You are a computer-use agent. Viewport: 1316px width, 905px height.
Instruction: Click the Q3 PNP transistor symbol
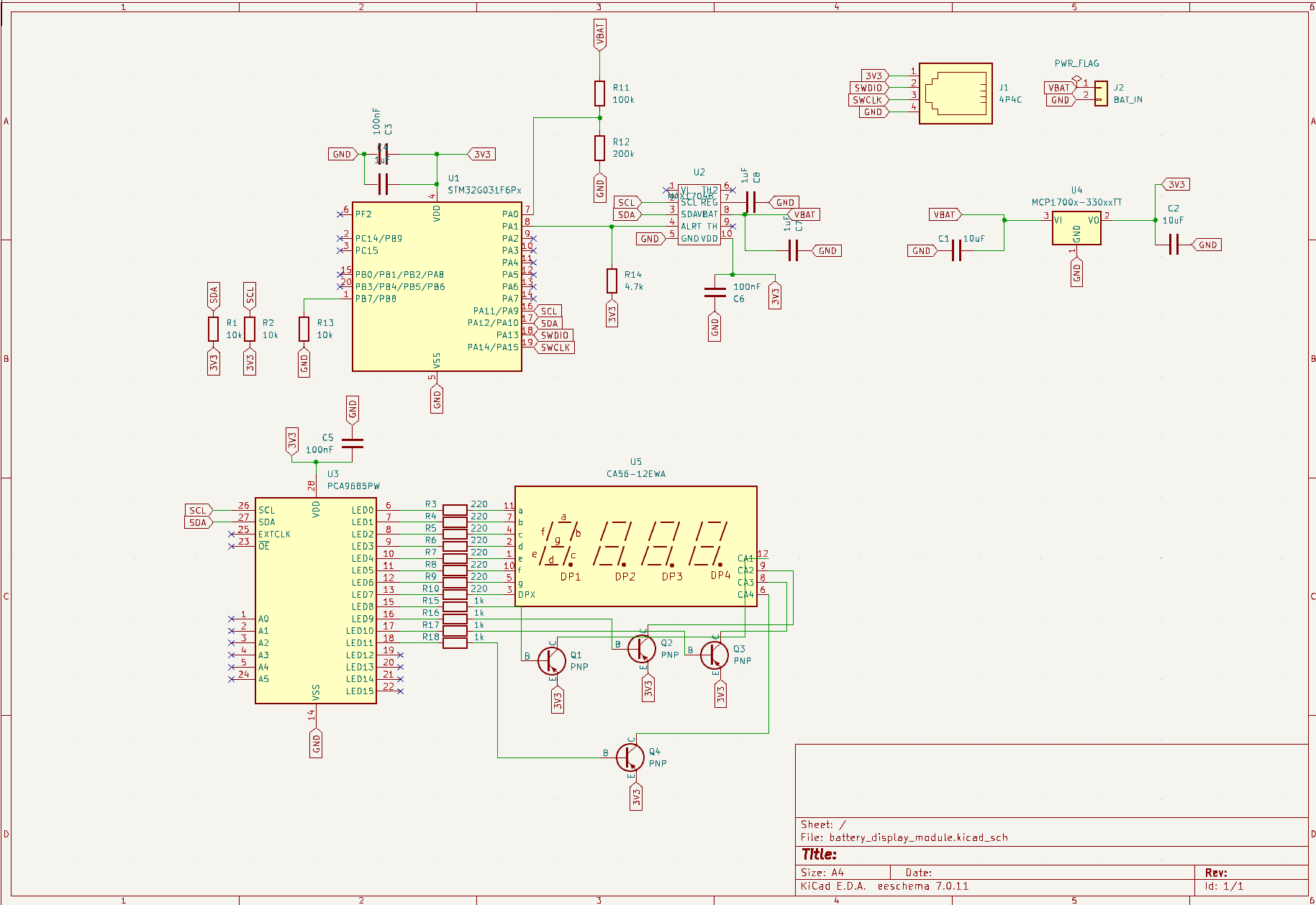(x=714, y=655)
